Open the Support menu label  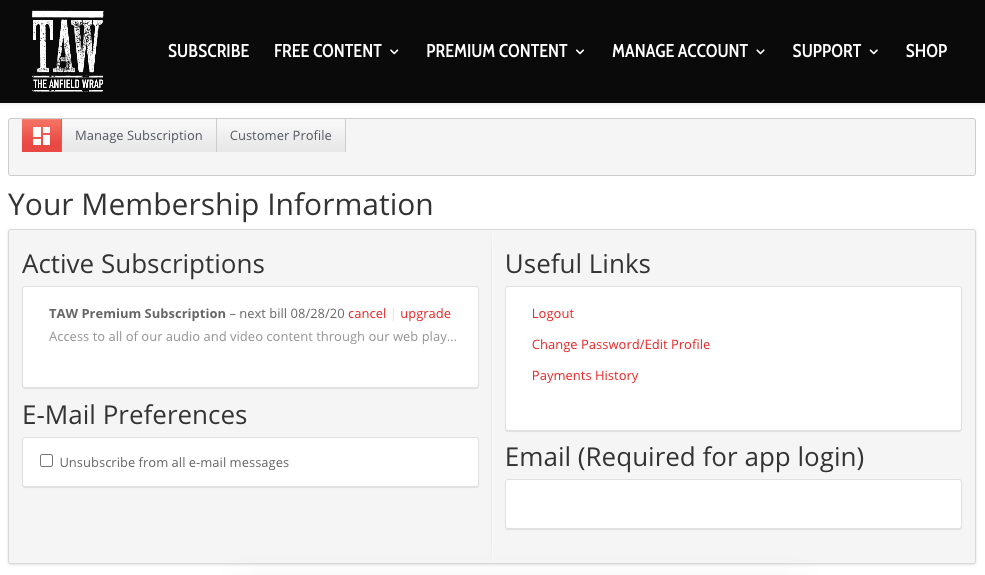[x=826, y=51]
